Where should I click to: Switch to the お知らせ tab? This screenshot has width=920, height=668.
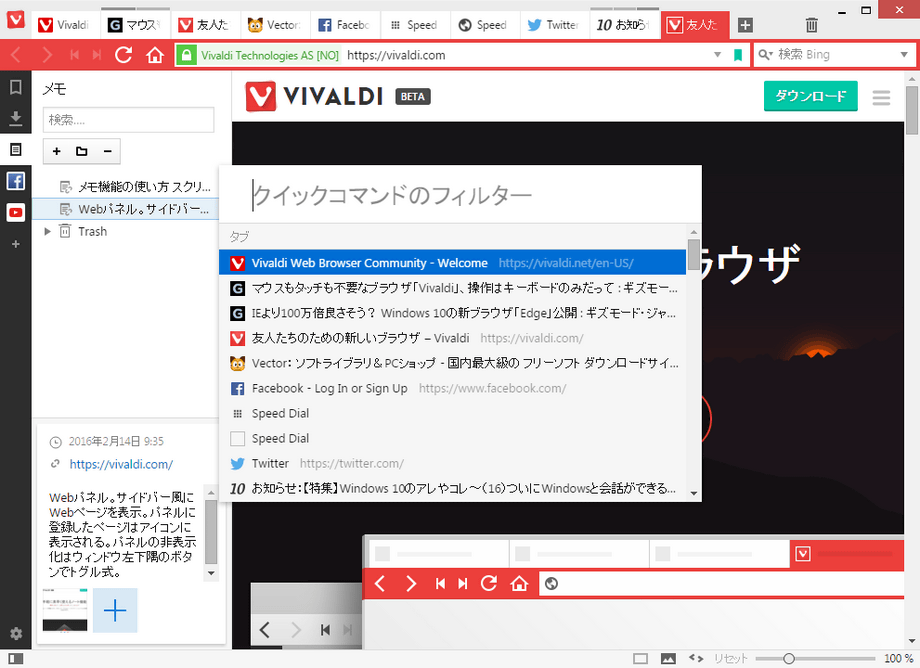click(624, 25)
